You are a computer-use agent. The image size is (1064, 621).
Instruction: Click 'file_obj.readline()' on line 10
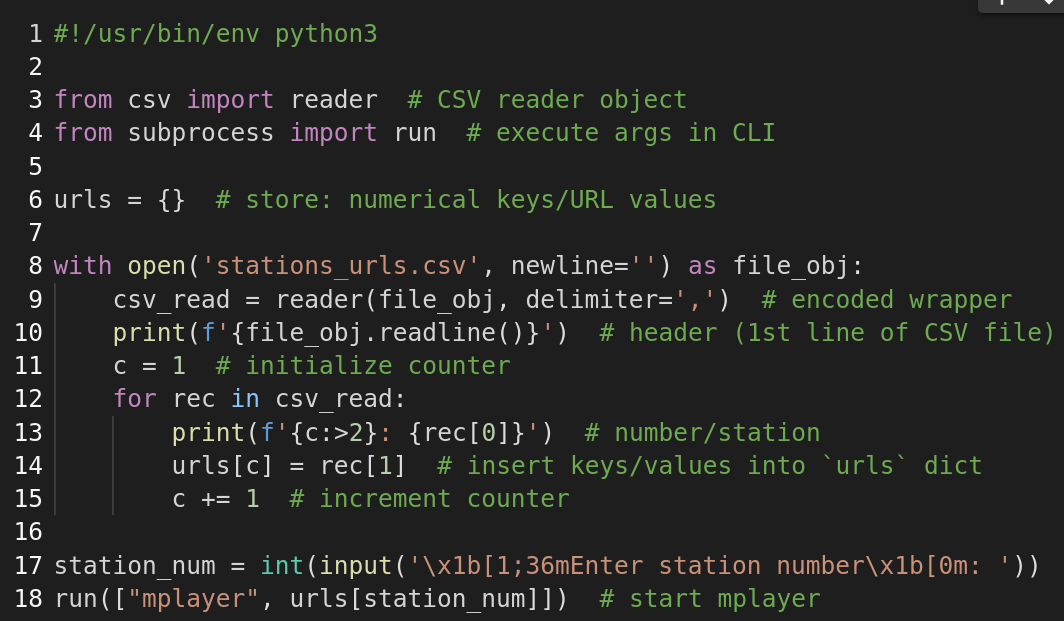[x=385, y=333]
